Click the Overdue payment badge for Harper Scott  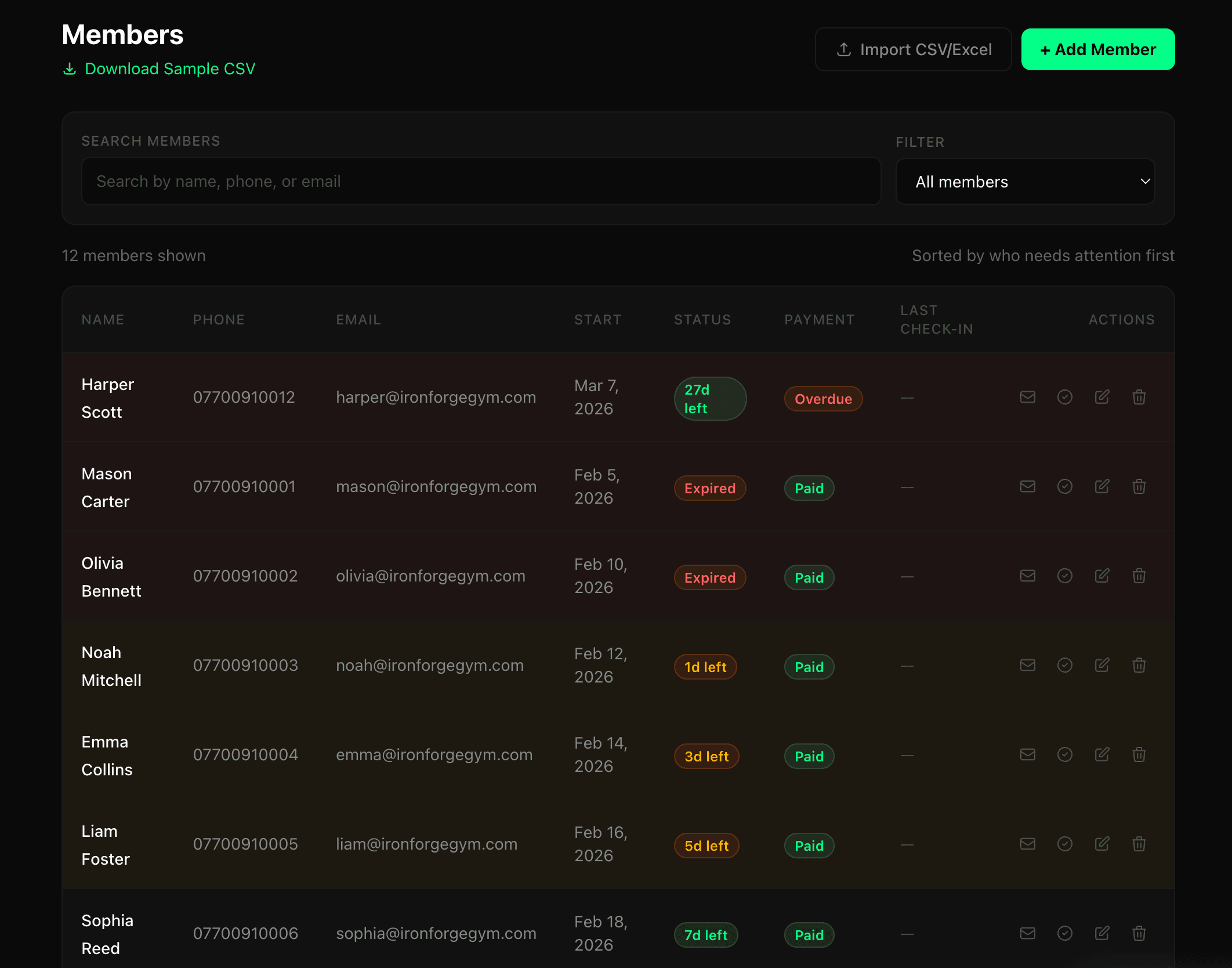coord(823,399)
